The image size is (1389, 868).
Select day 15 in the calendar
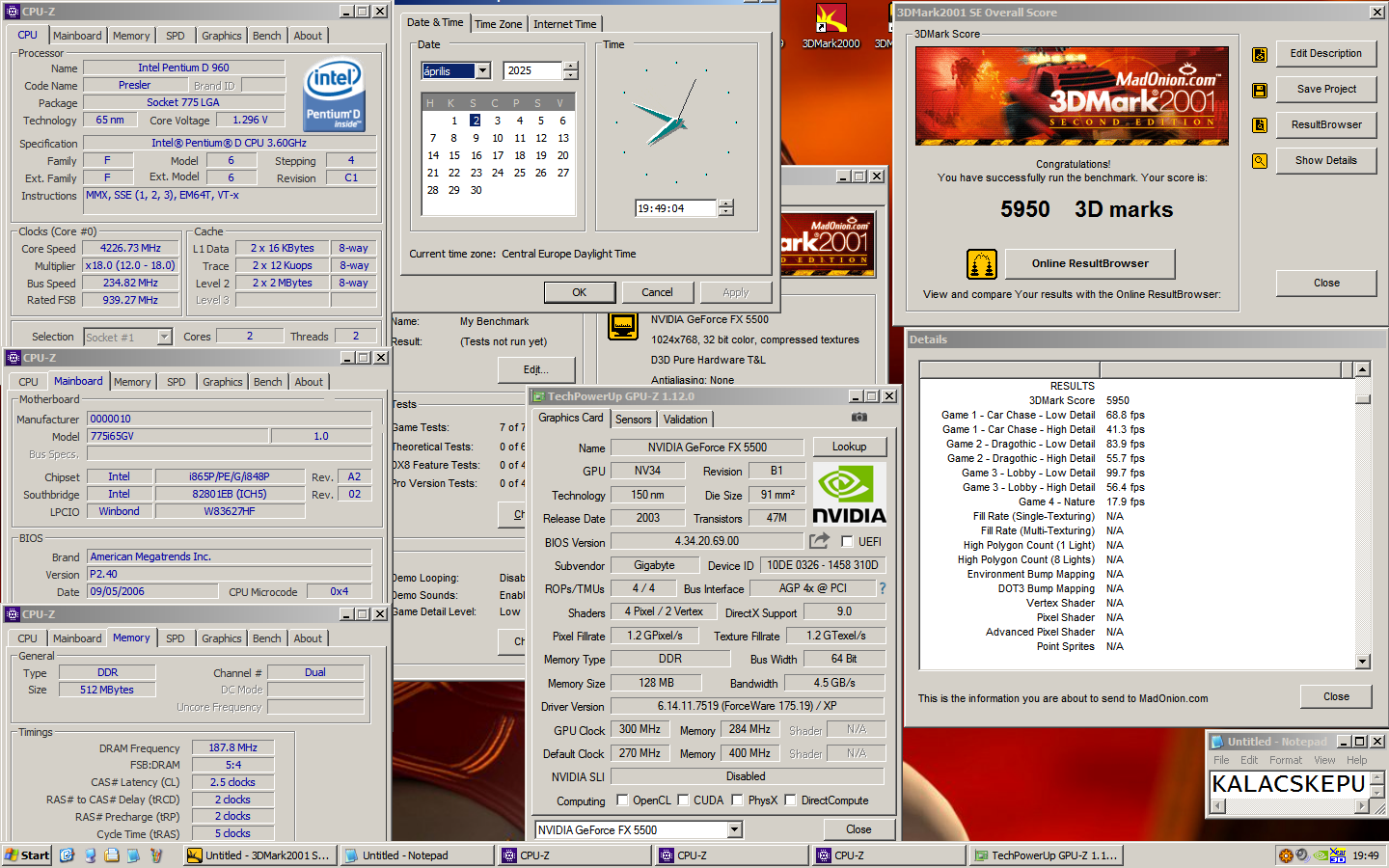[x=454, y=155]
